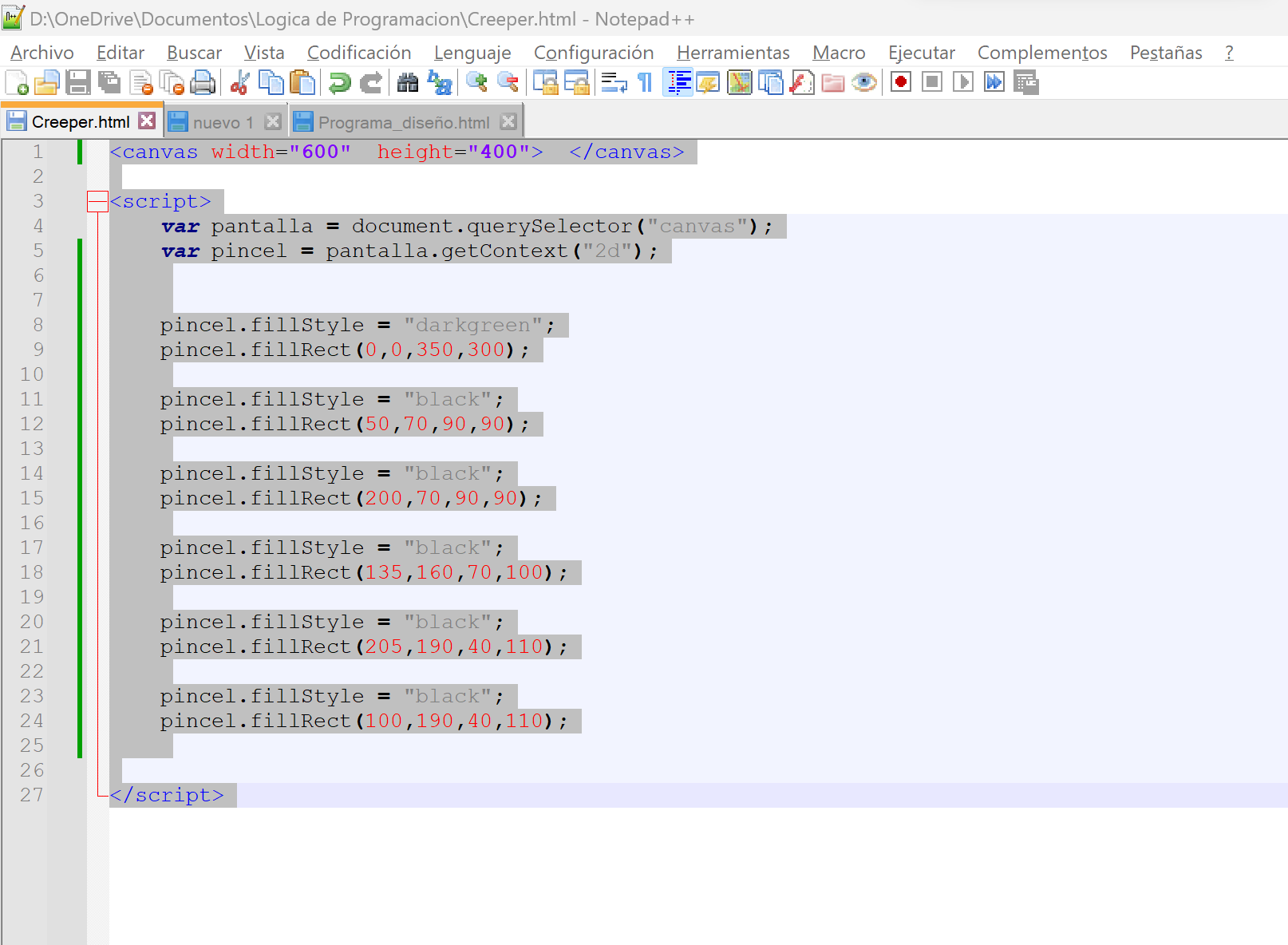Click line number 12 in margin
Image resolution: width=1288 pixels, height=945 pixels.
(32, 424)
